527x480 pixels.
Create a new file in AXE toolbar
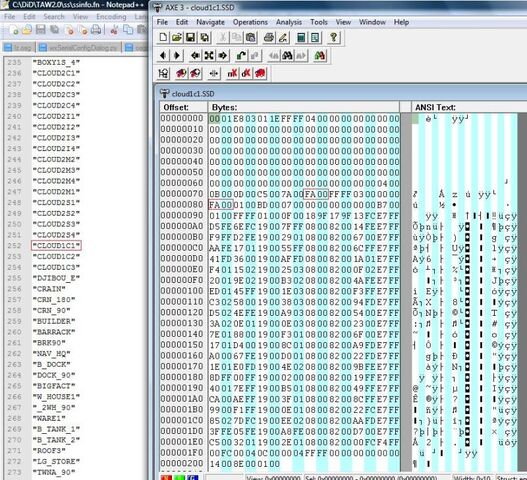(x=163, y=37)
